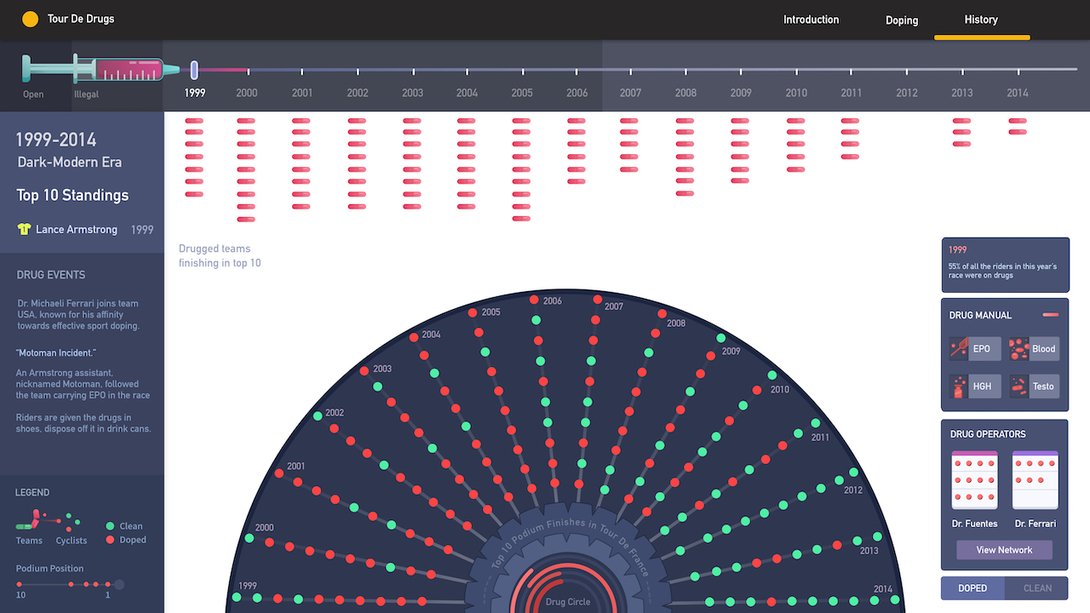Jump to year 2007 on the timeline
1090x613 pixels.
pyautogui.click(x=631, y=92)
